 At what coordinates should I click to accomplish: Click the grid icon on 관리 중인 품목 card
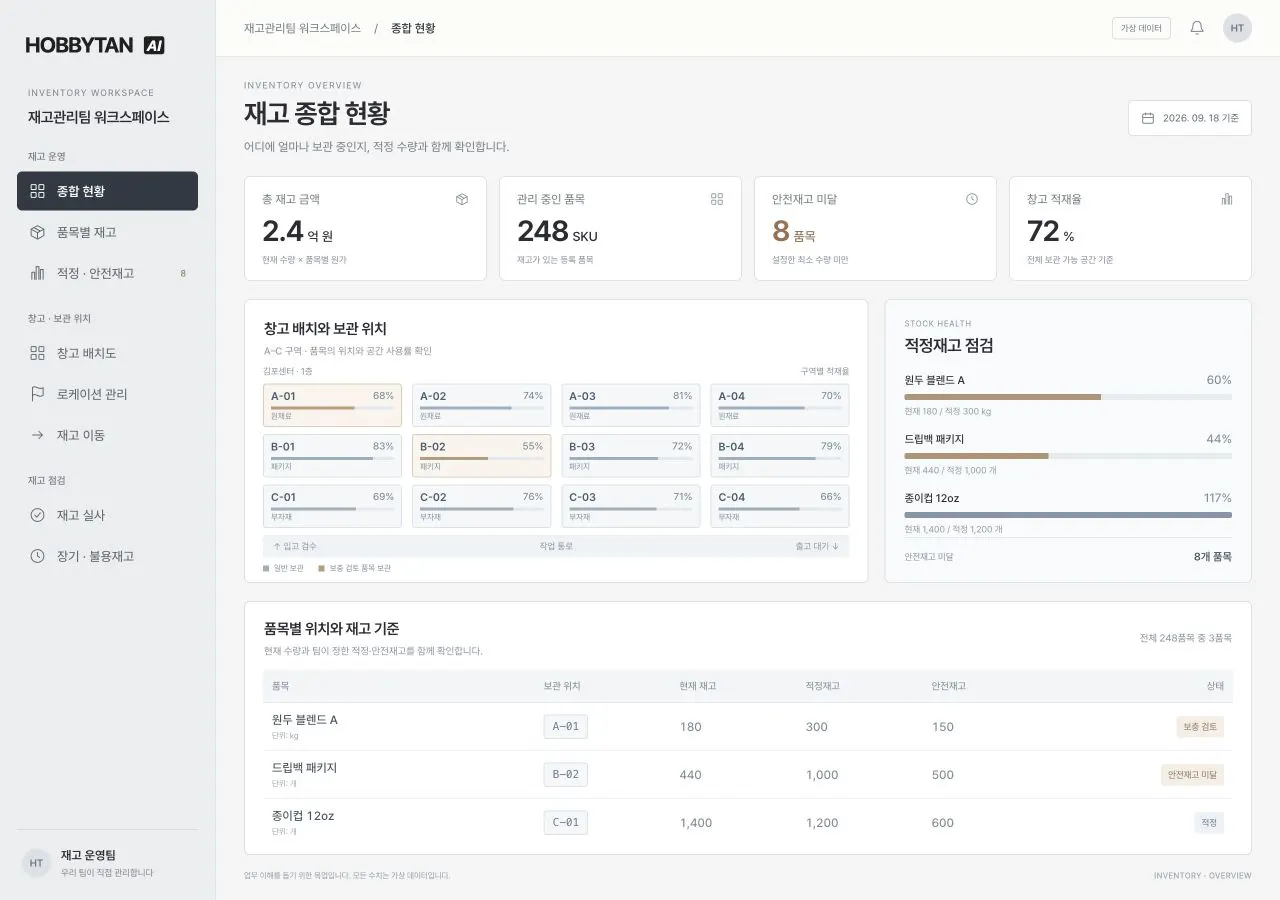(717, 199)
